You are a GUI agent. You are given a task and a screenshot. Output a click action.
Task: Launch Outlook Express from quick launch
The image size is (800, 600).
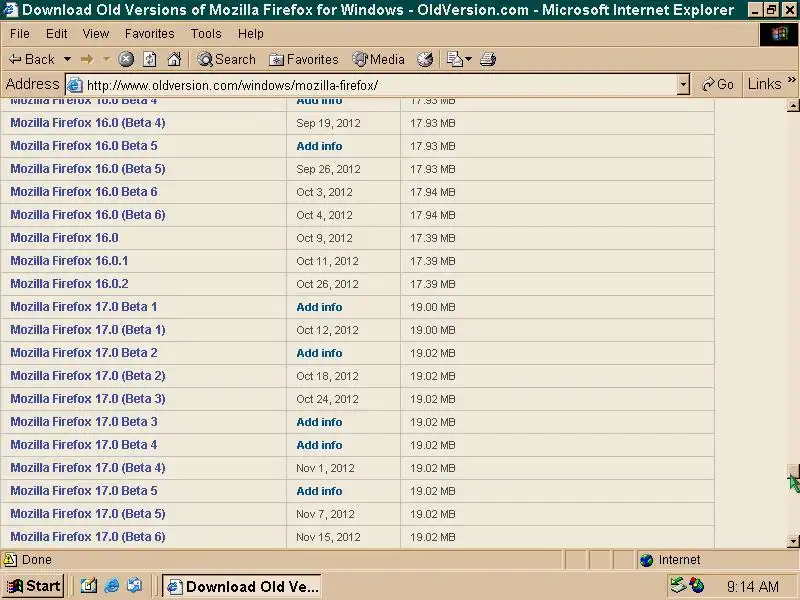pyautogui.click(x=135, y=586)
